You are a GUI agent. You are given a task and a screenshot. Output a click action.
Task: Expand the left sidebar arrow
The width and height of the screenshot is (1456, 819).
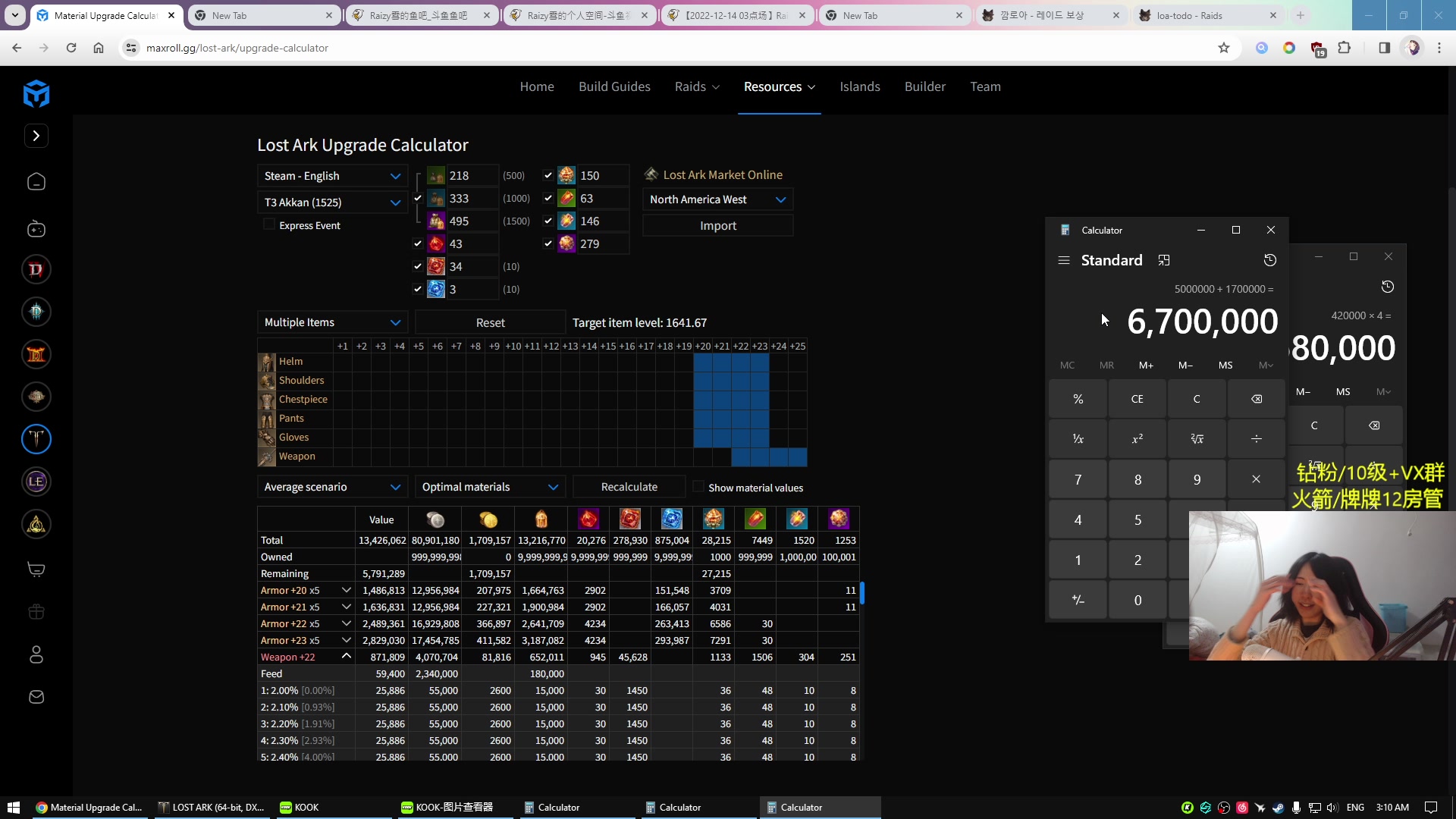(x=36, y=136)
